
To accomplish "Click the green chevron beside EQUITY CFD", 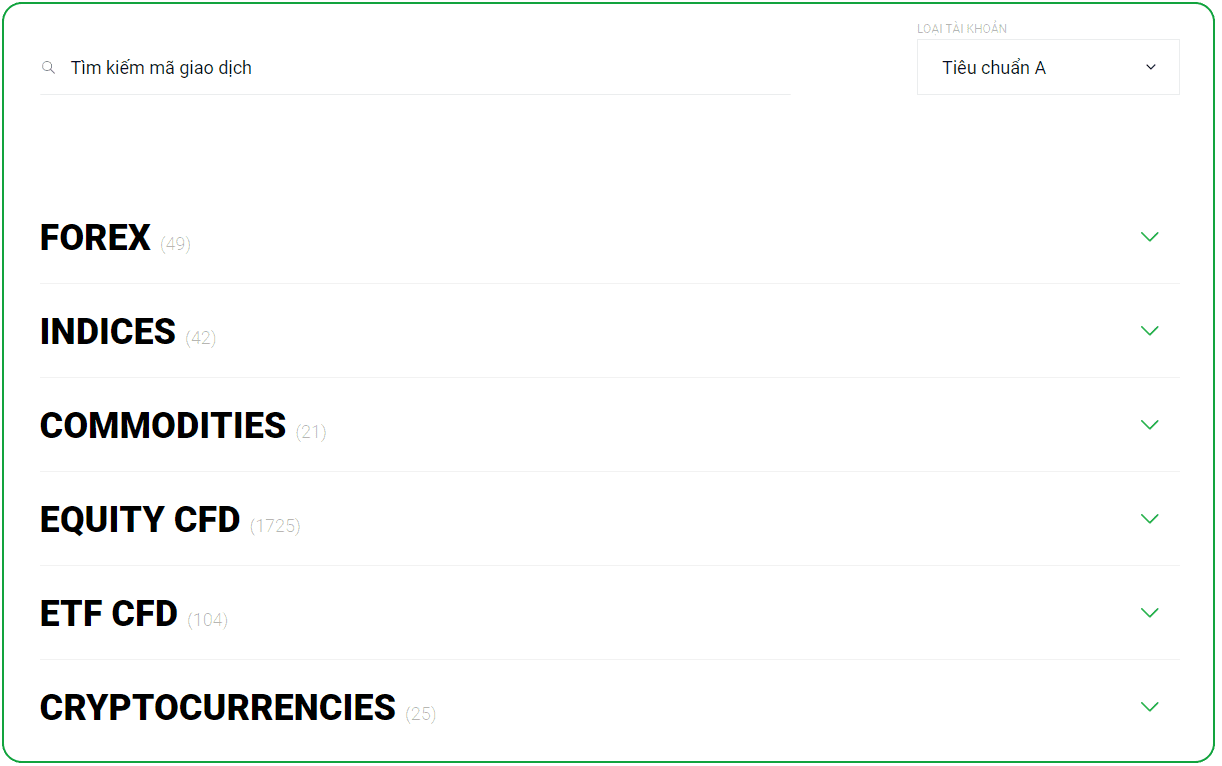I will (1149, 519).
